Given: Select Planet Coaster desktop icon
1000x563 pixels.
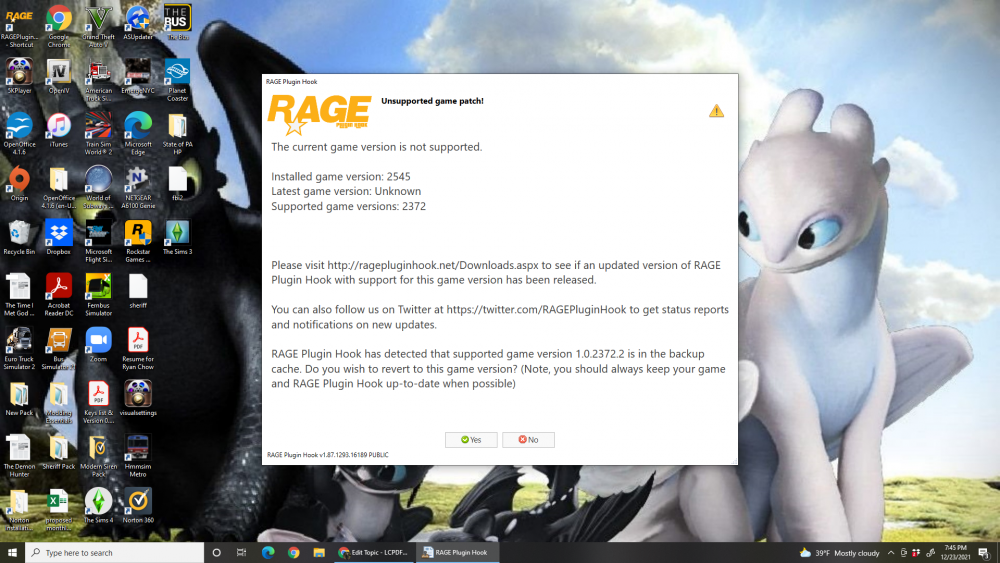Looking at the screenshot, I should click(x=177, y=80).
